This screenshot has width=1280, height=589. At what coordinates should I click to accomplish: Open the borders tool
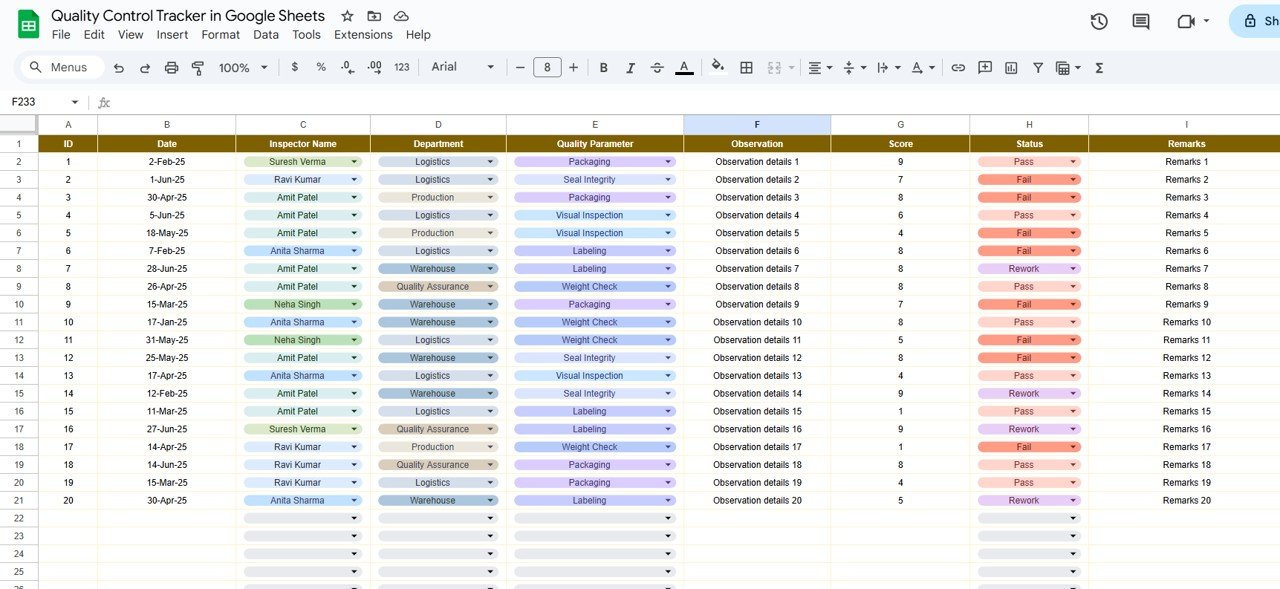coord(746,67)
